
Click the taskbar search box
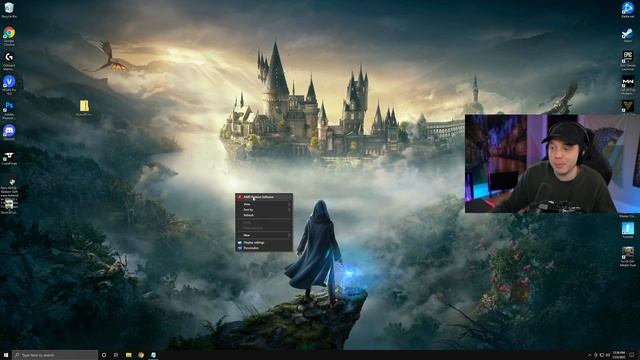[x=55, y=355]
